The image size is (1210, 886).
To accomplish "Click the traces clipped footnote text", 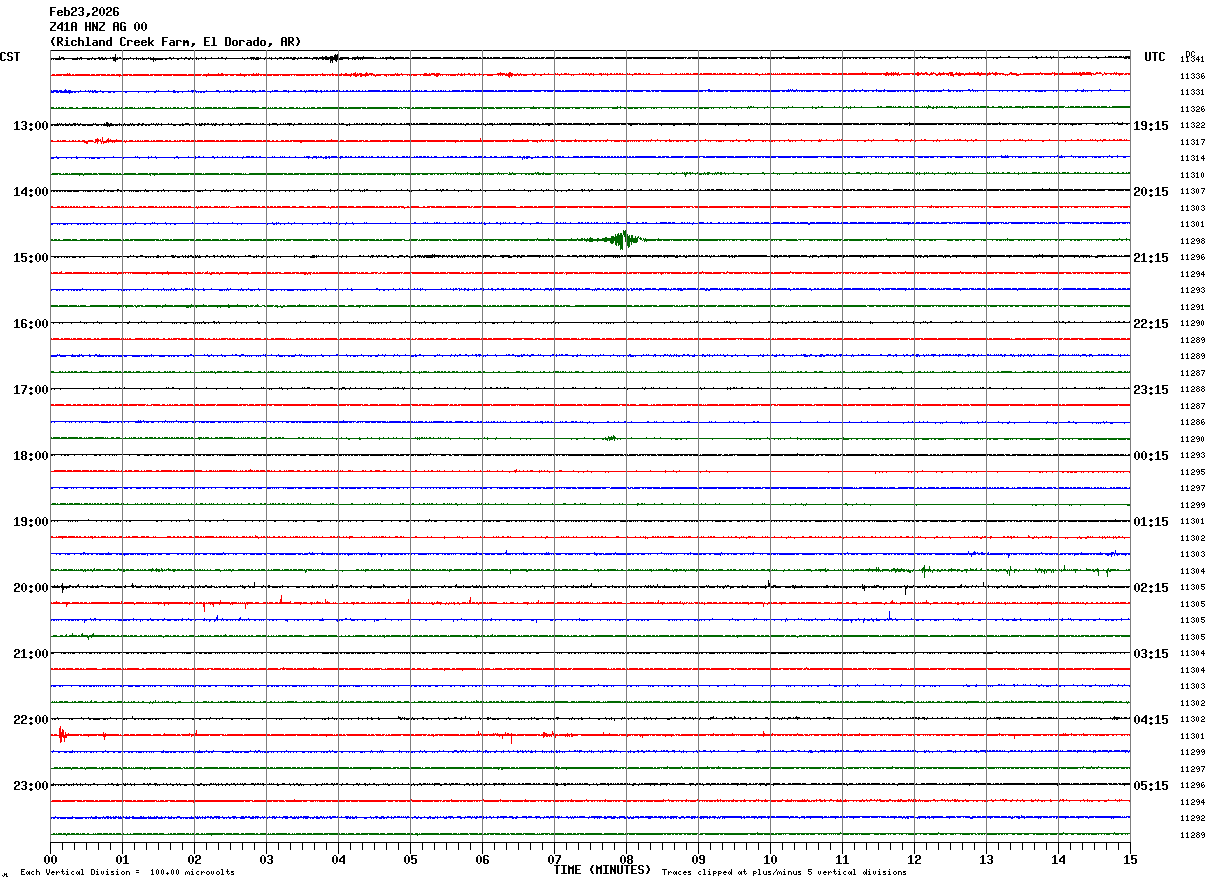I will point(784,872).
